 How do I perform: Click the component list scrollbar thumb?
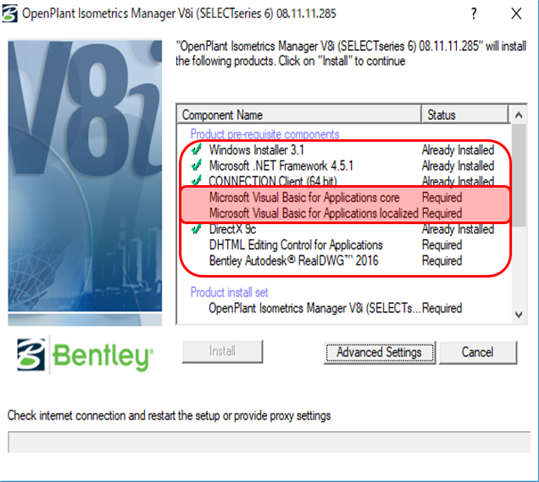coord(519,176)
